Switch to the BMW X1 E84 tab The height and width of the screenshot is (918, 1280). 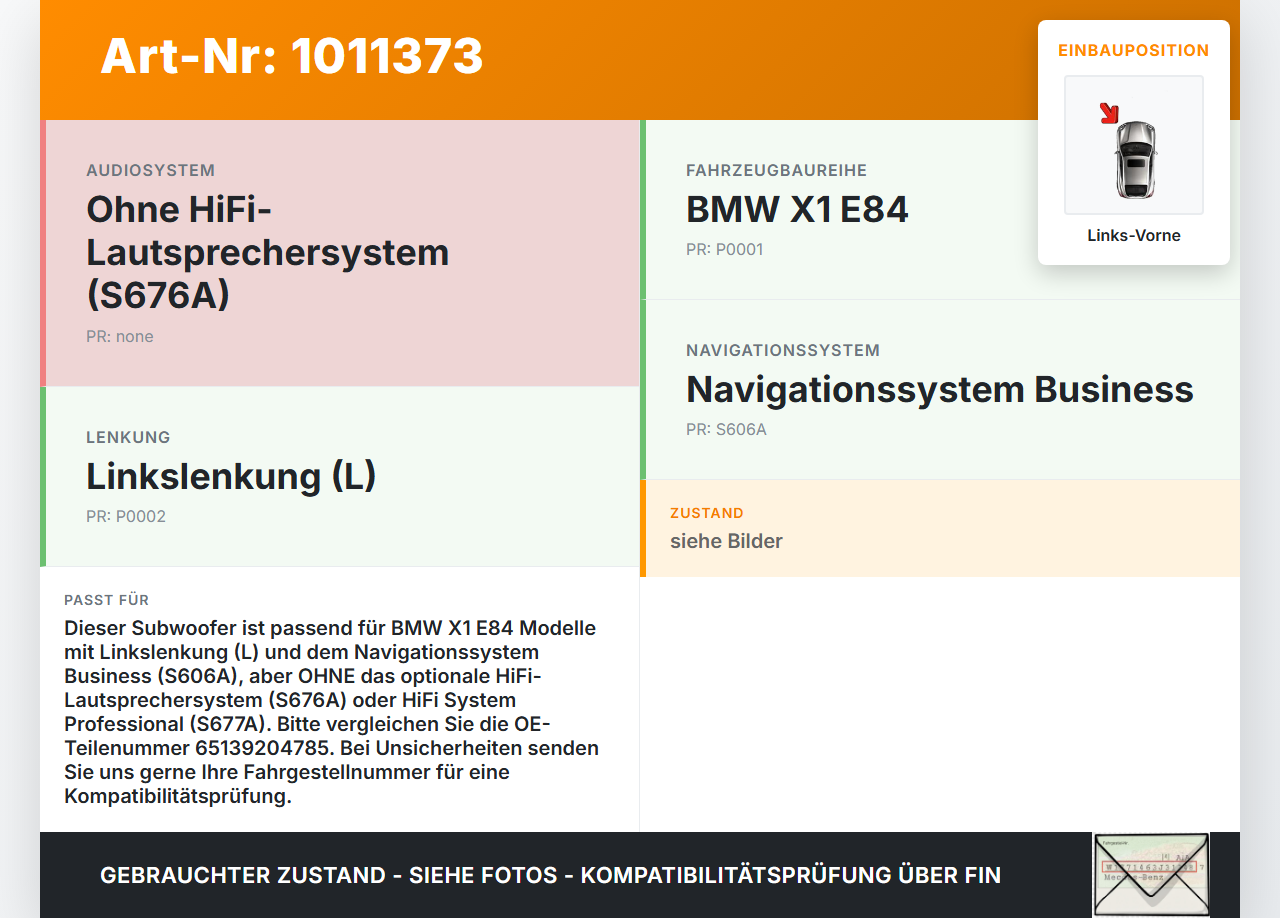click(x=797, y=210)
